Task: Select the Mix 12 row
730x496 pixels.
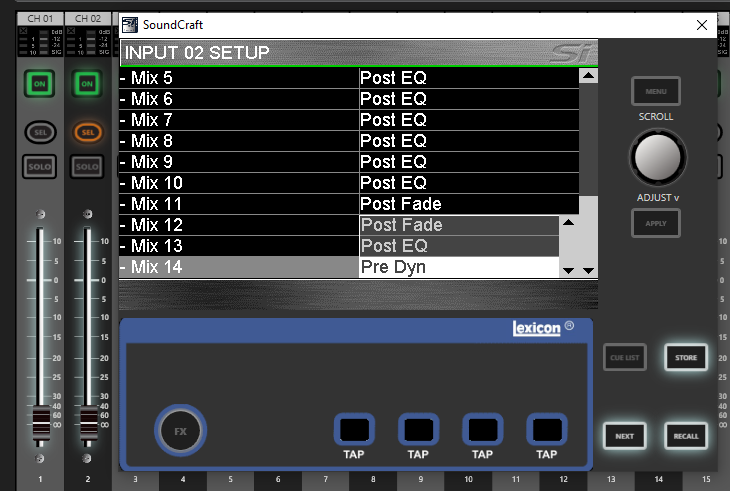Action: pos(239,225)
